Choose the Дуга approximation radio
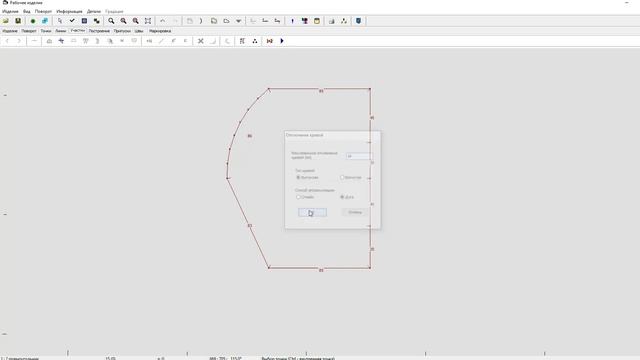 tap(342, 197)
